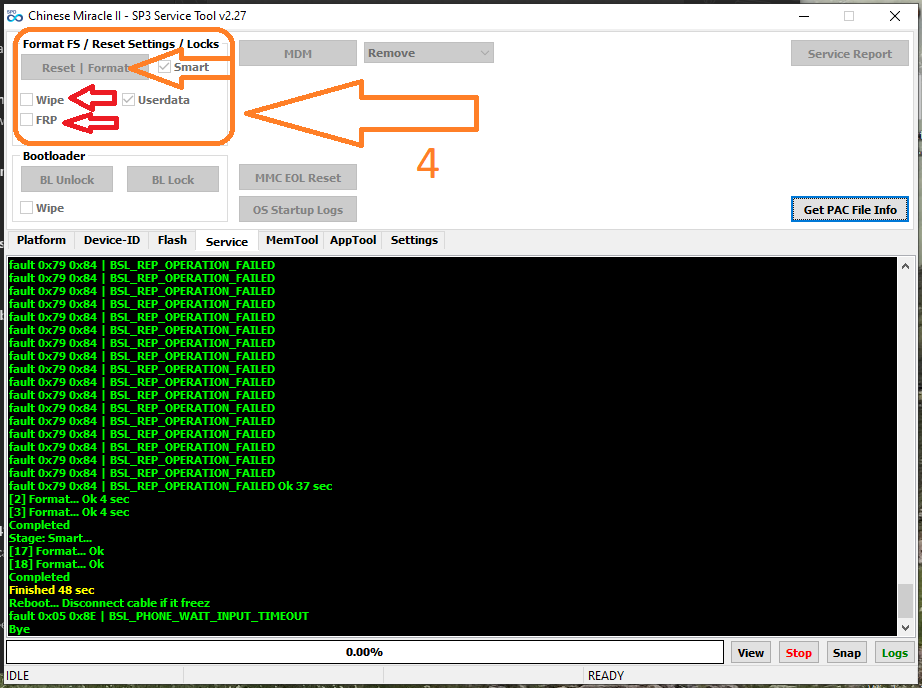Click Get PAC File Info button
This screenshot has height=688, width=922.
tap(850, 209)
